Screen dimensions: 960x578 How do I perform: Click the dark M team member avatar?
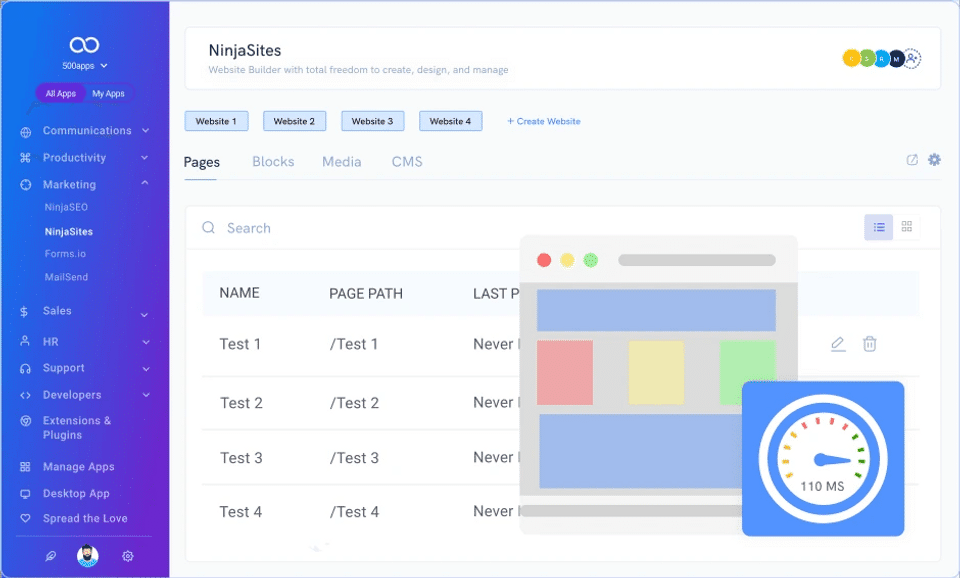897,59
